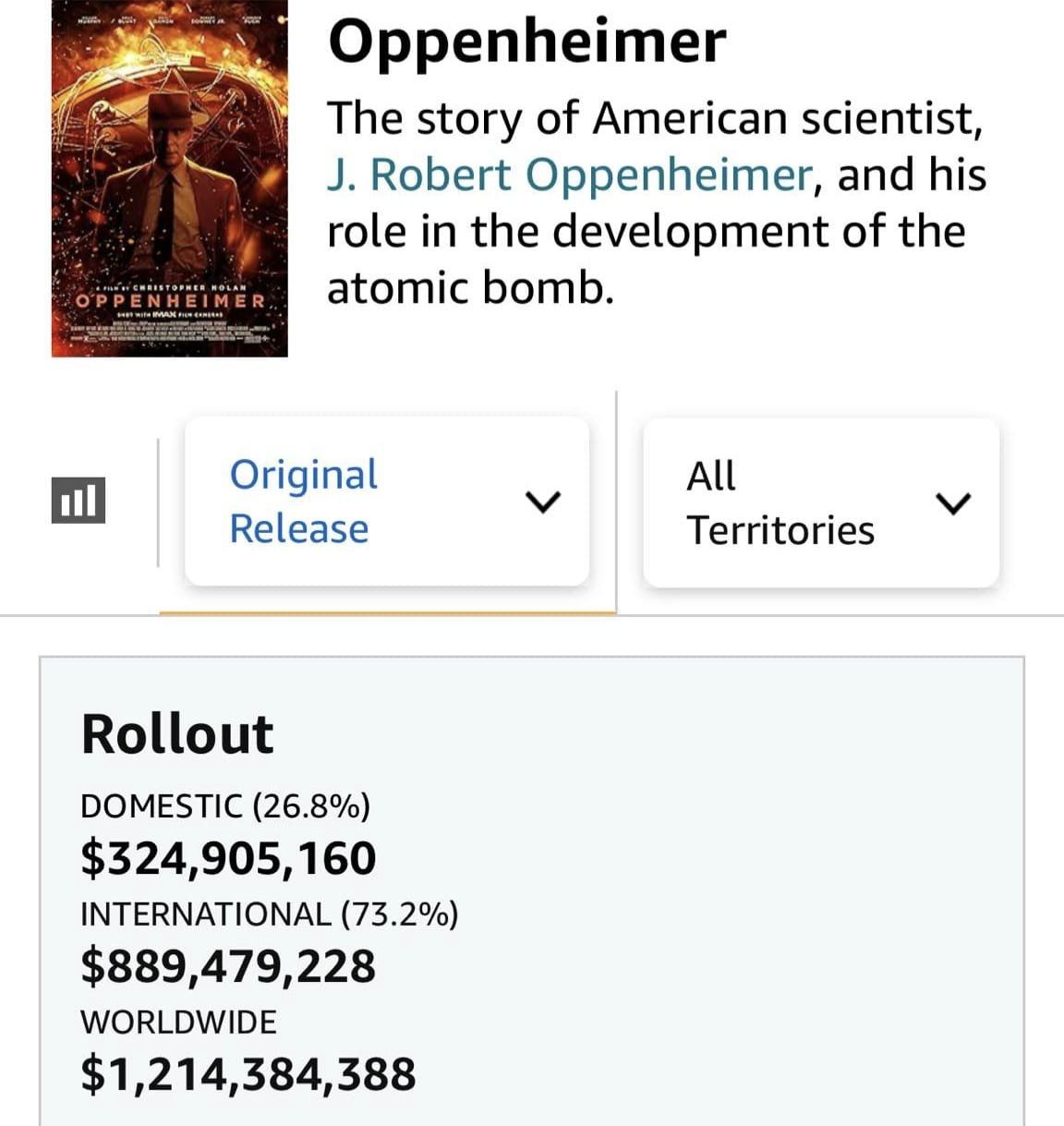Open the All Territories dropdown
Viewport: 1064px width, 1126px height.
coord(820,502)
